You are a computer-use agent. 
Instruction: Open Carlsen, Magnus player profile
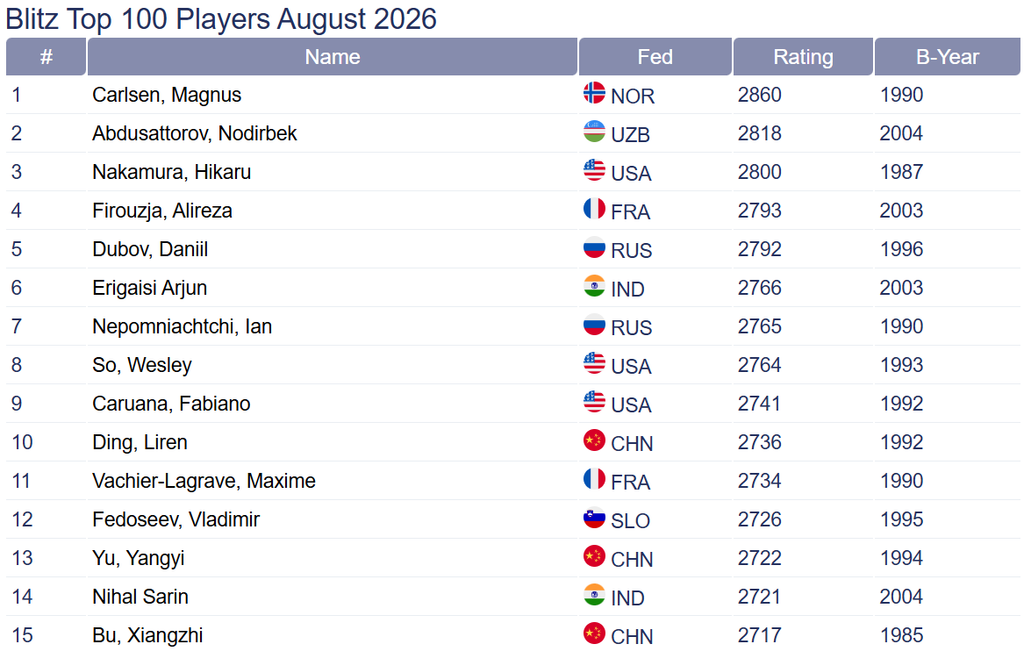tap(167, 95)
